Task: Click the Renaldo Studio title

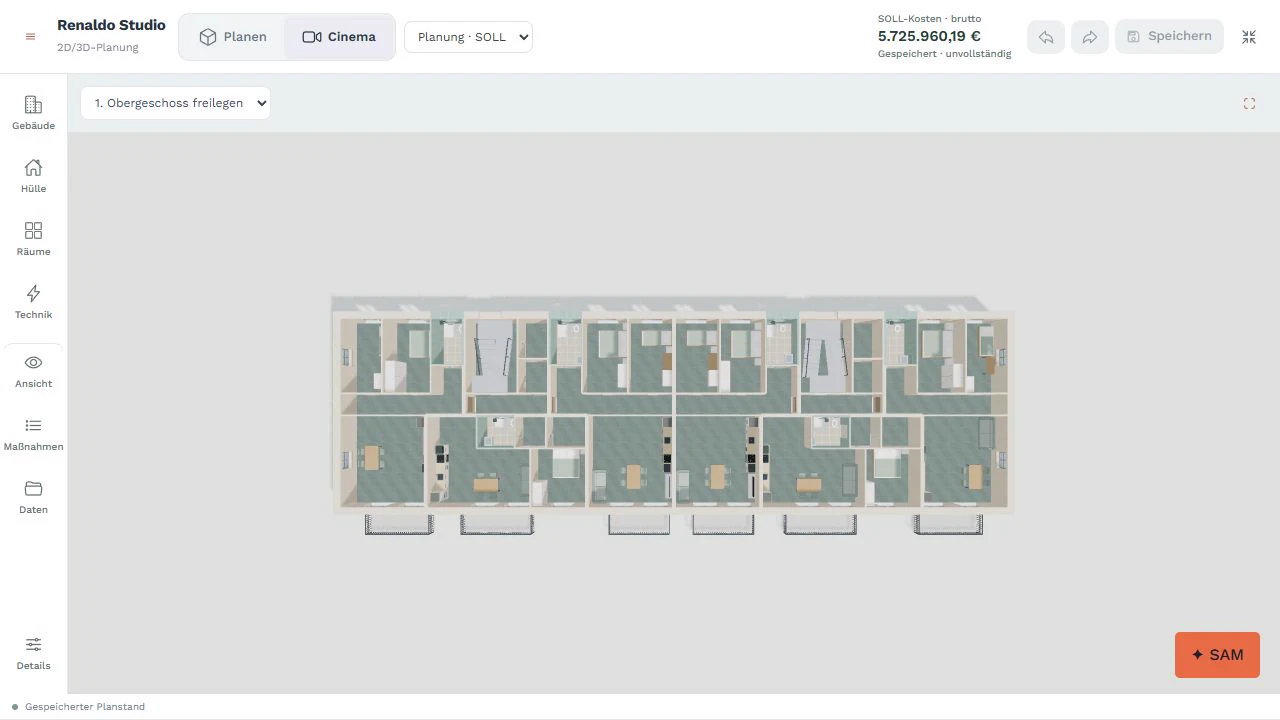Action: (111, 25)
